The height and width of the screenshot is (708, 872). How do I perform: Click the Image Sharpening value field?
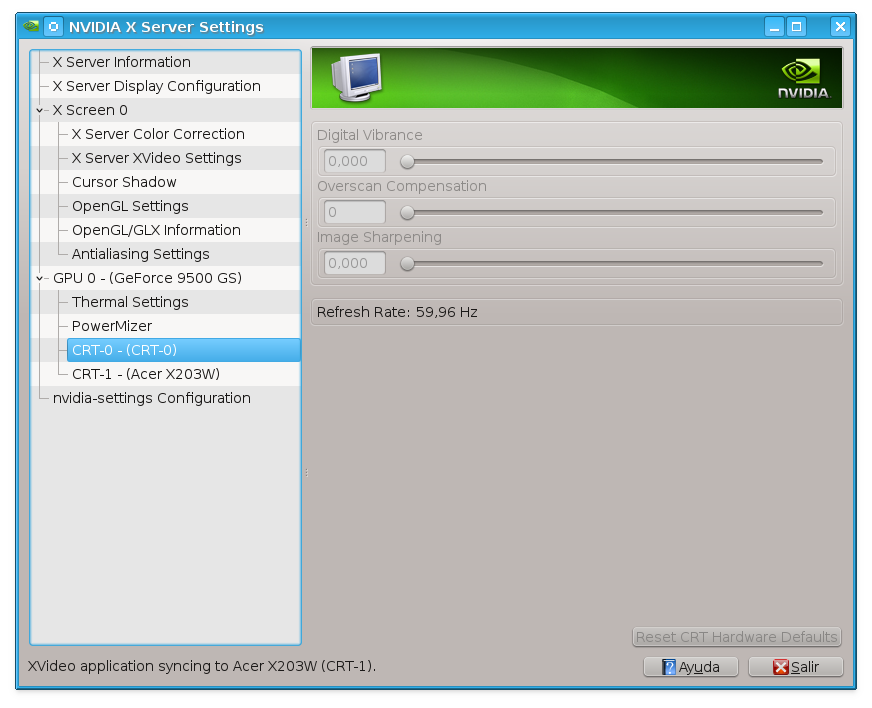(355, 263)
